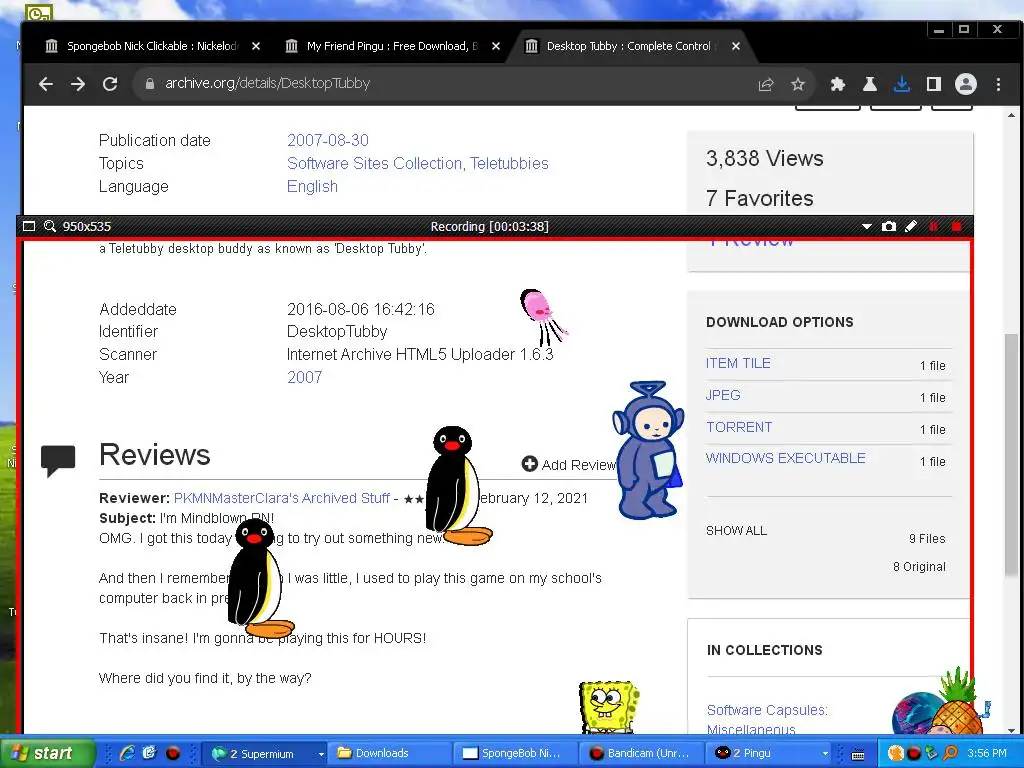Click the SpongeBob desktop character
The height and width of the screenshot is (768, 1024).
608,707
